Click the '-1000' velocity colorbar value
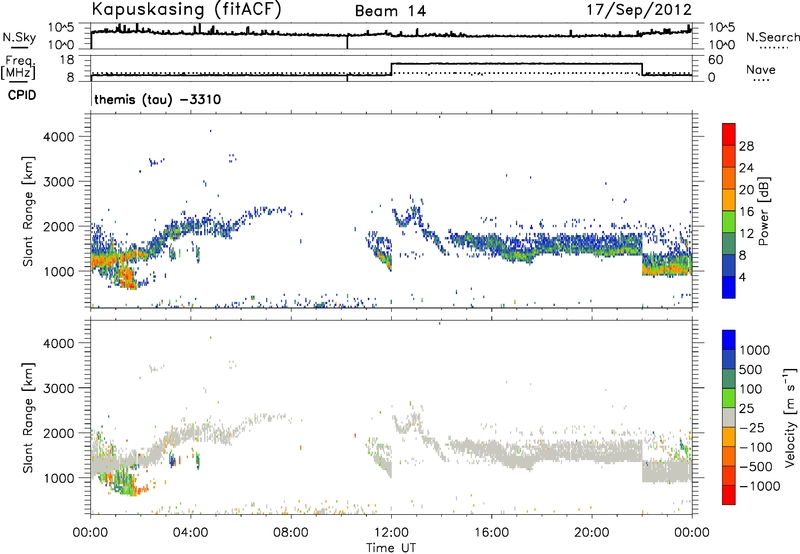The height and width of the screenshot is (554, 800). pyautogui.click(x=760, y=486)
